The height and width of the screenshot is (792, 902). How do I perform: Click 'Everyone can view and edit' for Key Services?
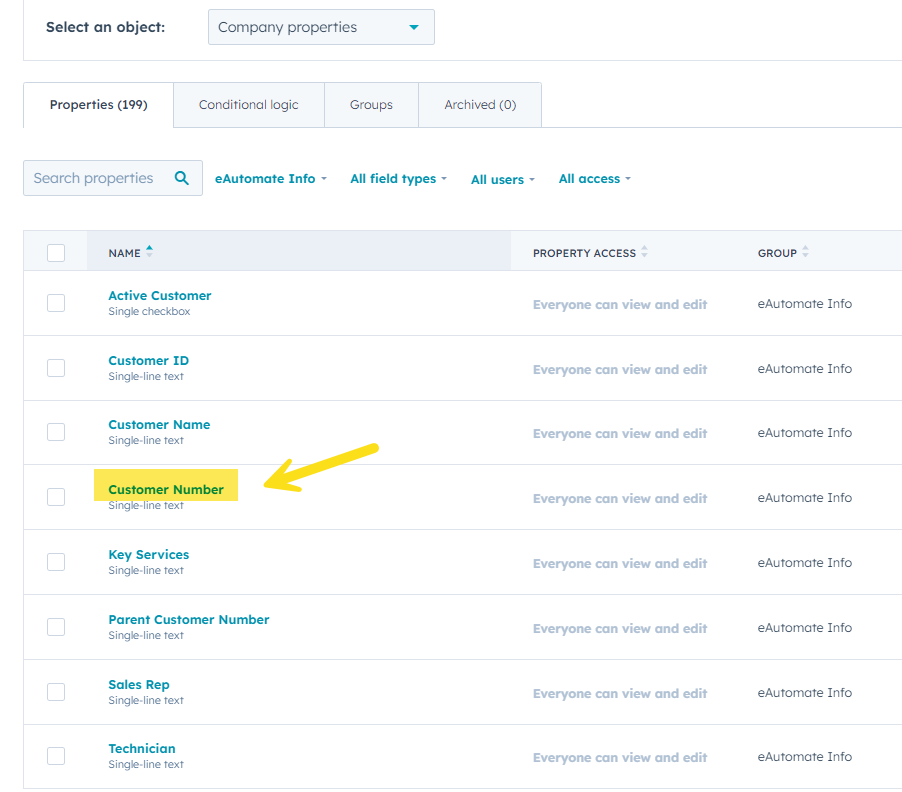620,564
